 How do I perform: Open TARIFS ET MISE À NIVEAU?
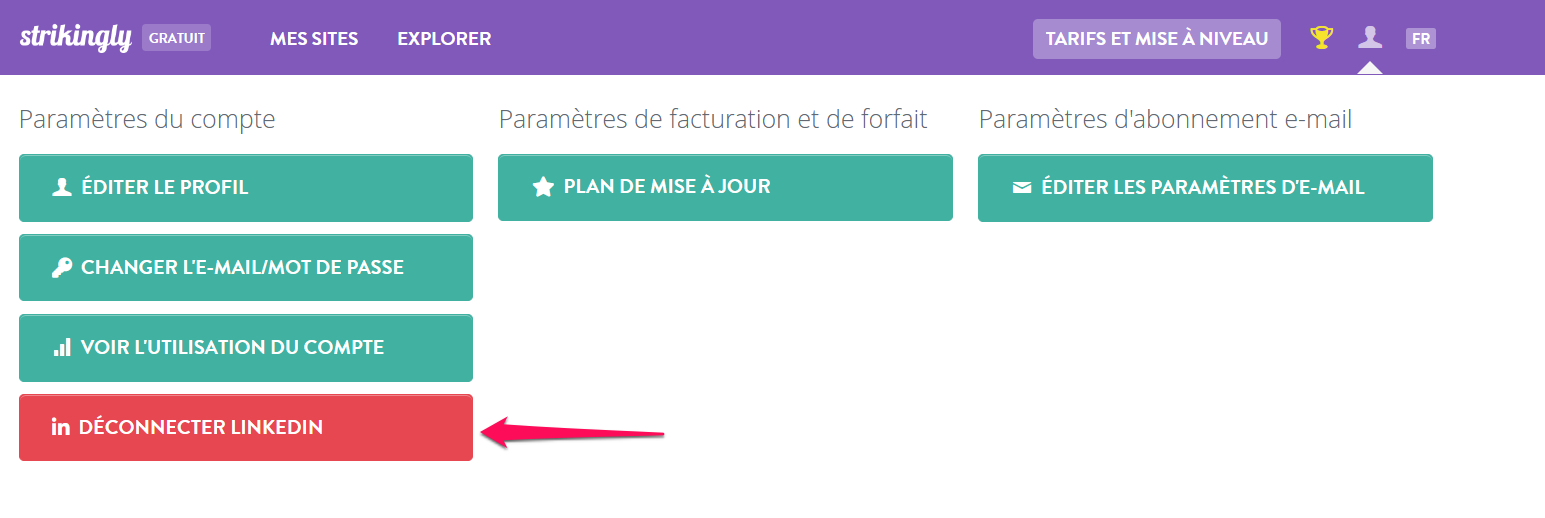(1157, 39)
